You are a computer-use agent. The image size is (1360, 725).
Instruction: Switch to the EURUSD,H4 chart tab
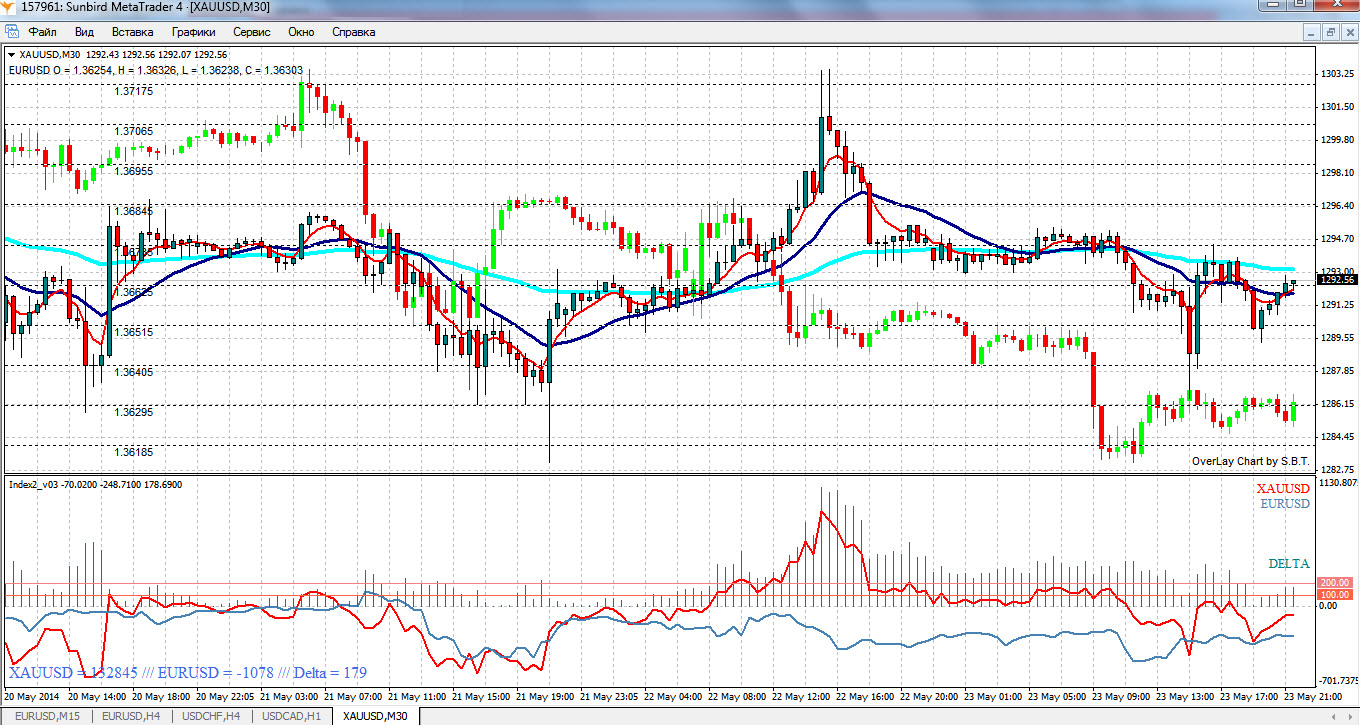(131, 716)
